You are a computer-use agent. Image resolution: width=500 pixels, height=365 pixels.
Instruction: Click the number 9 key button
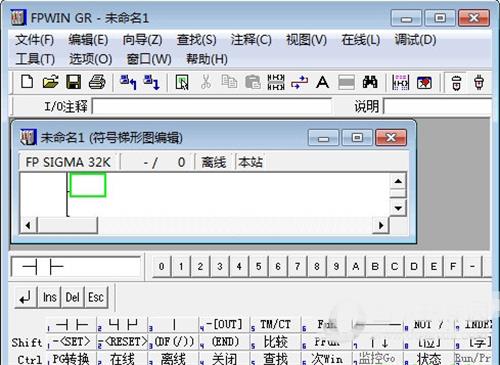(336, 266)
